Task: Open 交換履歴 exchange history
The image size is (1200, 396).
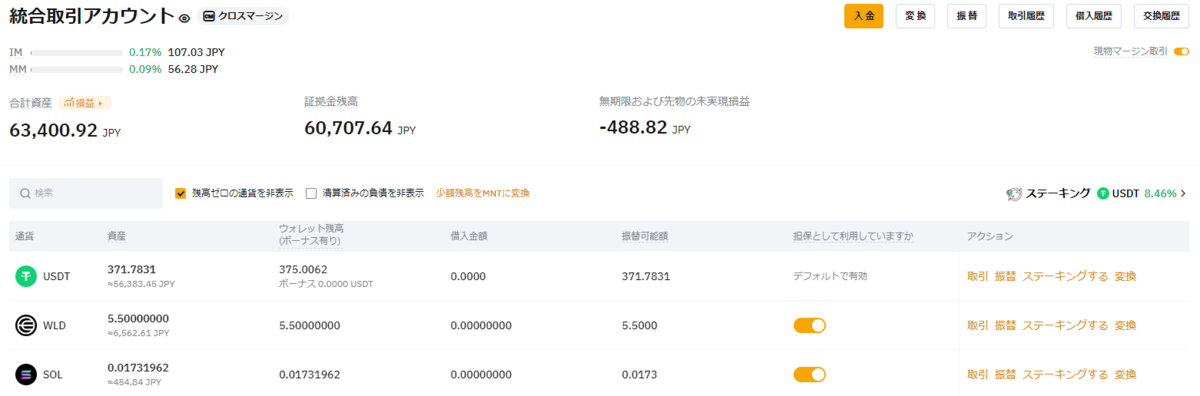Action: click(x=1161, y=16)
